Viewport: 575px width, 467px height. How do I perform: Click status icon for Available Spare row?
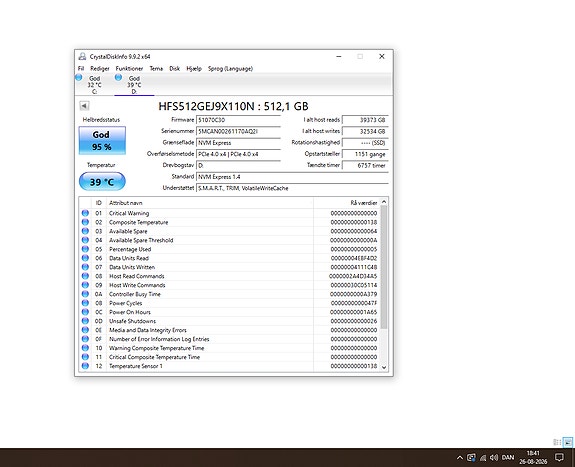pos(85,231)
